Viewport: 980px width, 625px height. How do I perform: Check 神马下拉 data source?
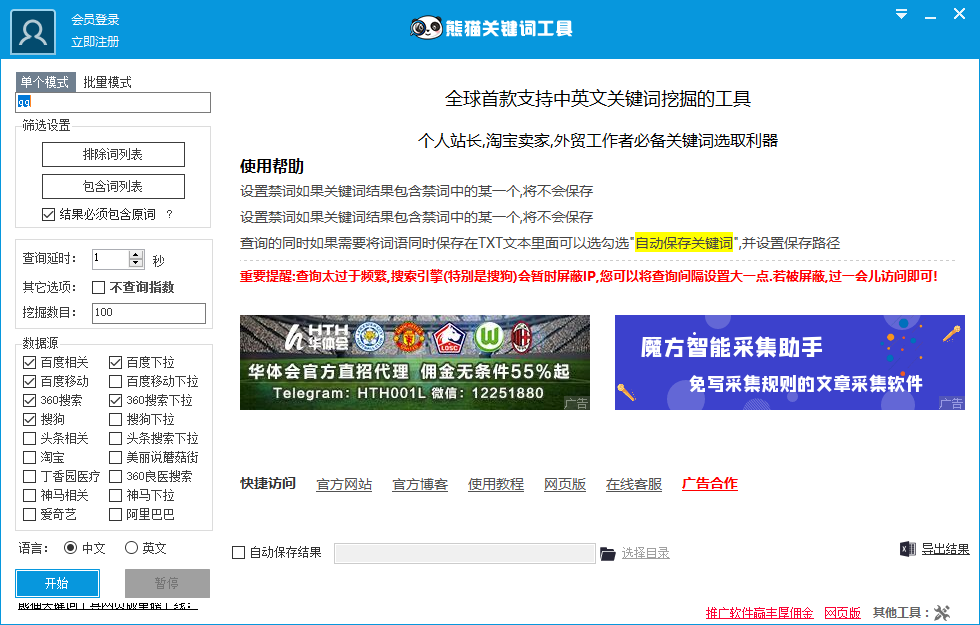tap(115, 496)
